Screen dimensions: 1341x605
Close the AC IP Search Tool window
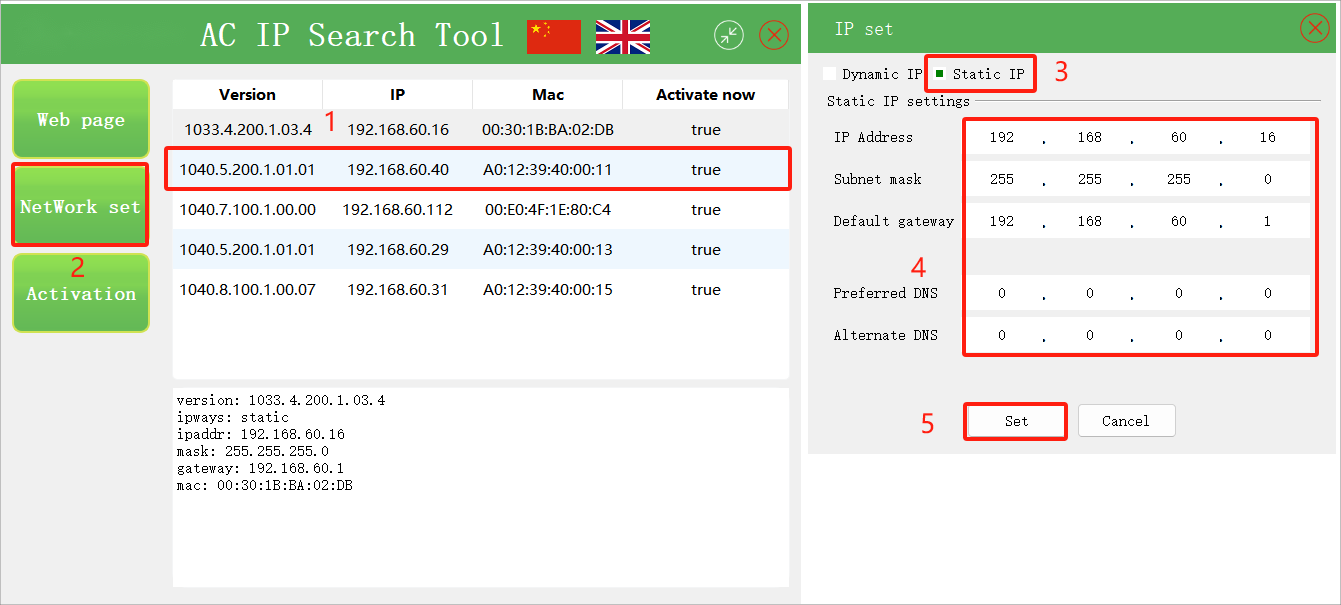coord(774,36)
